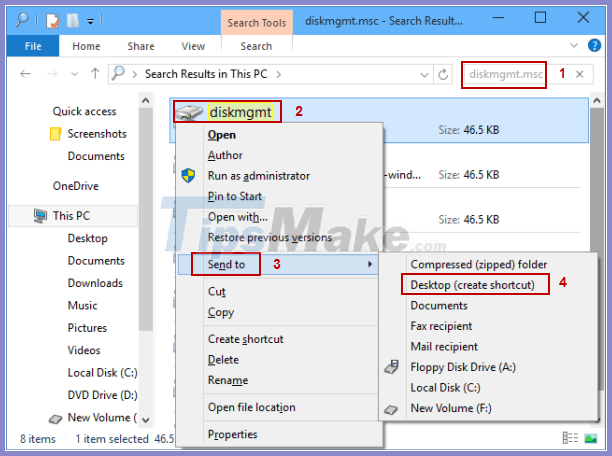Clear the search box with X
612x456 pixels.
coord(580,74)
